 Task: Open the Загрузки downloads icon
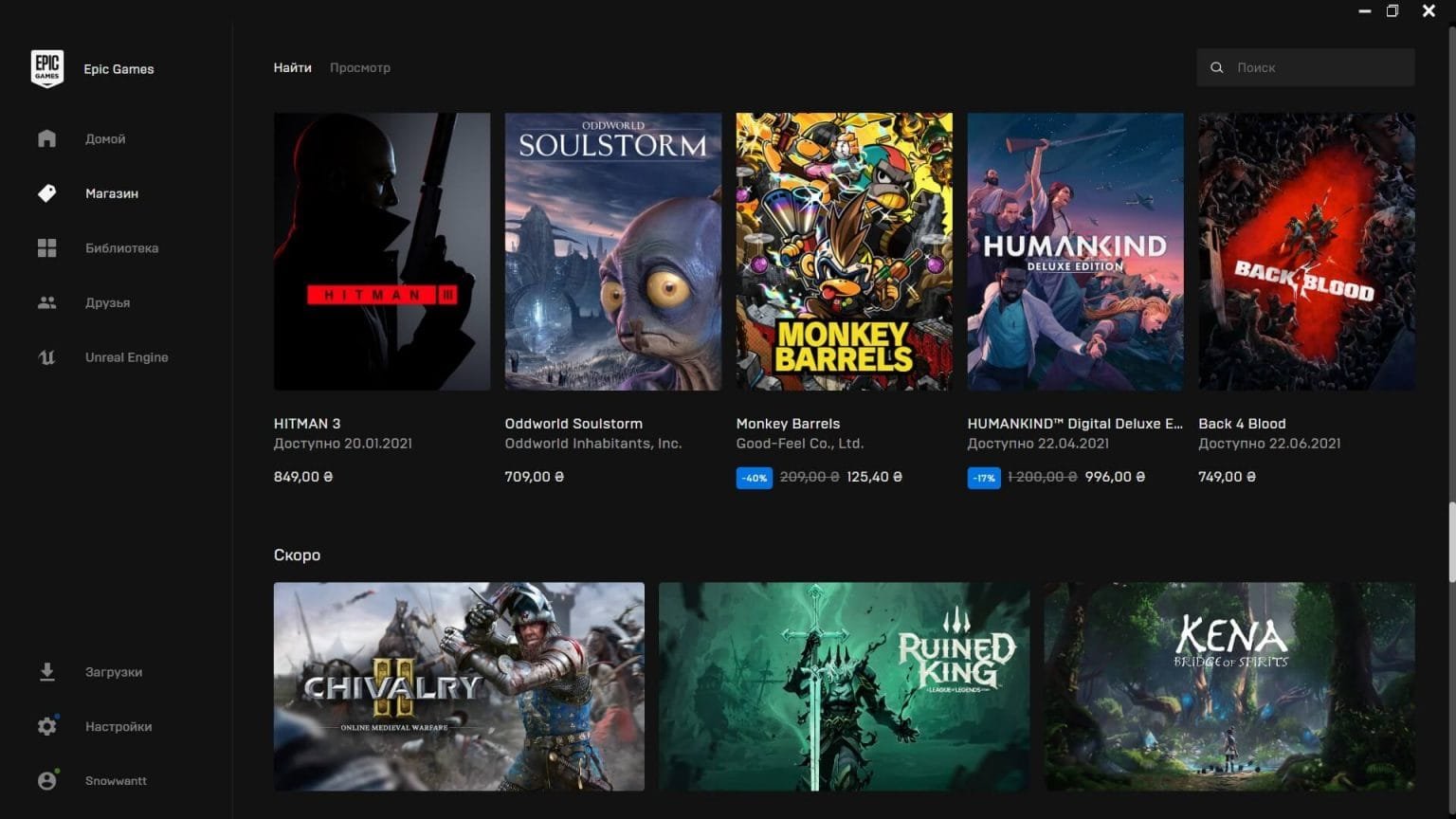pyautogui.click(x=47, y=672)
